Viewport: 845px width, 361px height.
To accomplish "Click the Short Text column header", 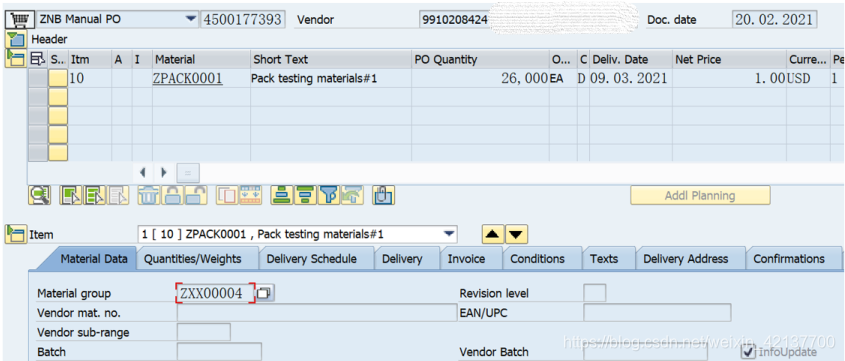I will [331, 59].
